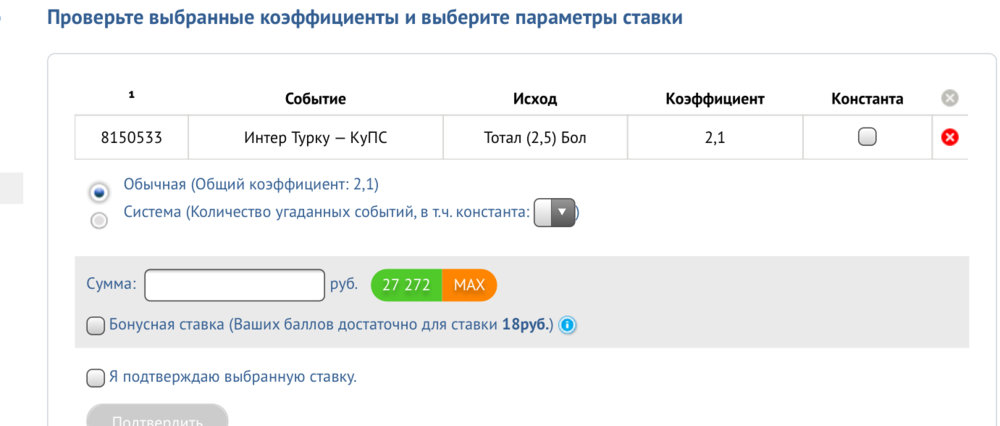Click the Константа column header
This screenshot has width=1000, height=426.
click(x=867, y=99)
